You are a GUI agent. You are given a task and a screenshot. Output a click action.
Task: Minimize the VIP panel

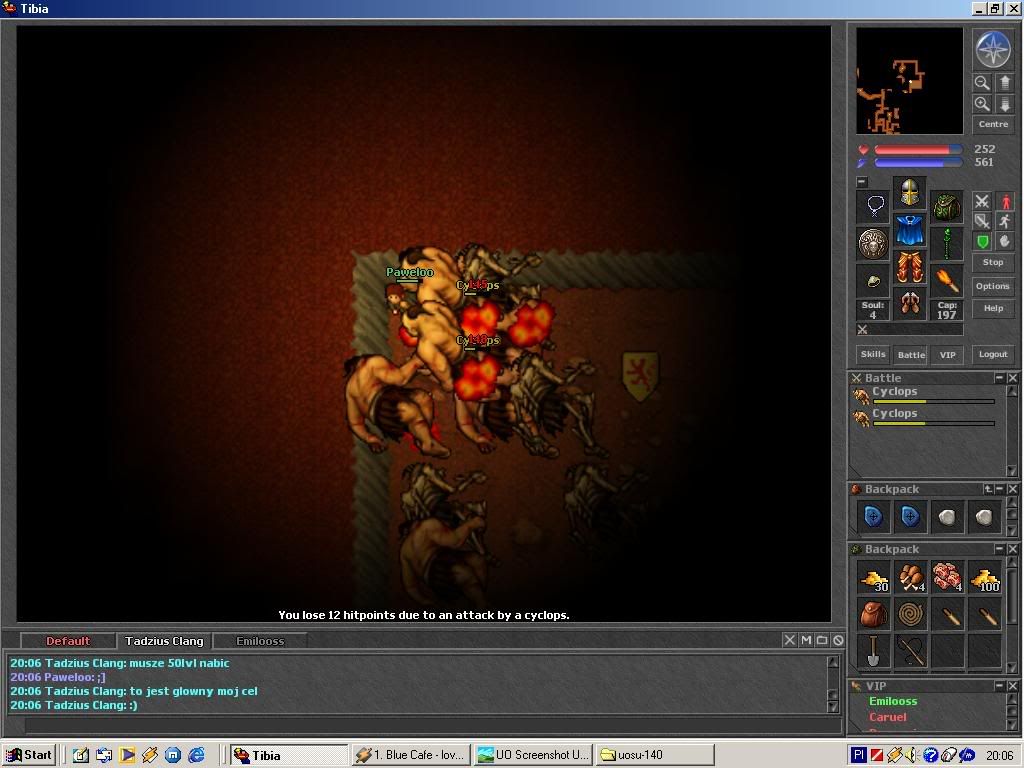click(999, 686)
